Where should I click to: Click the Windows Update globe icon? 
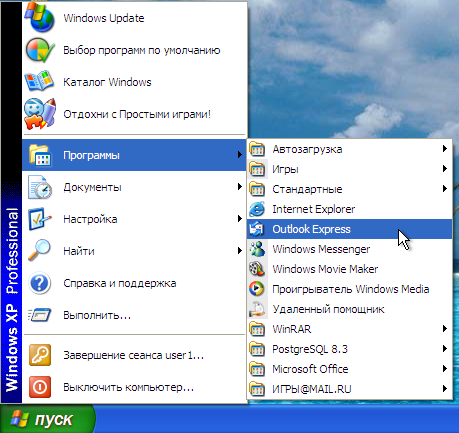(40, 17)
